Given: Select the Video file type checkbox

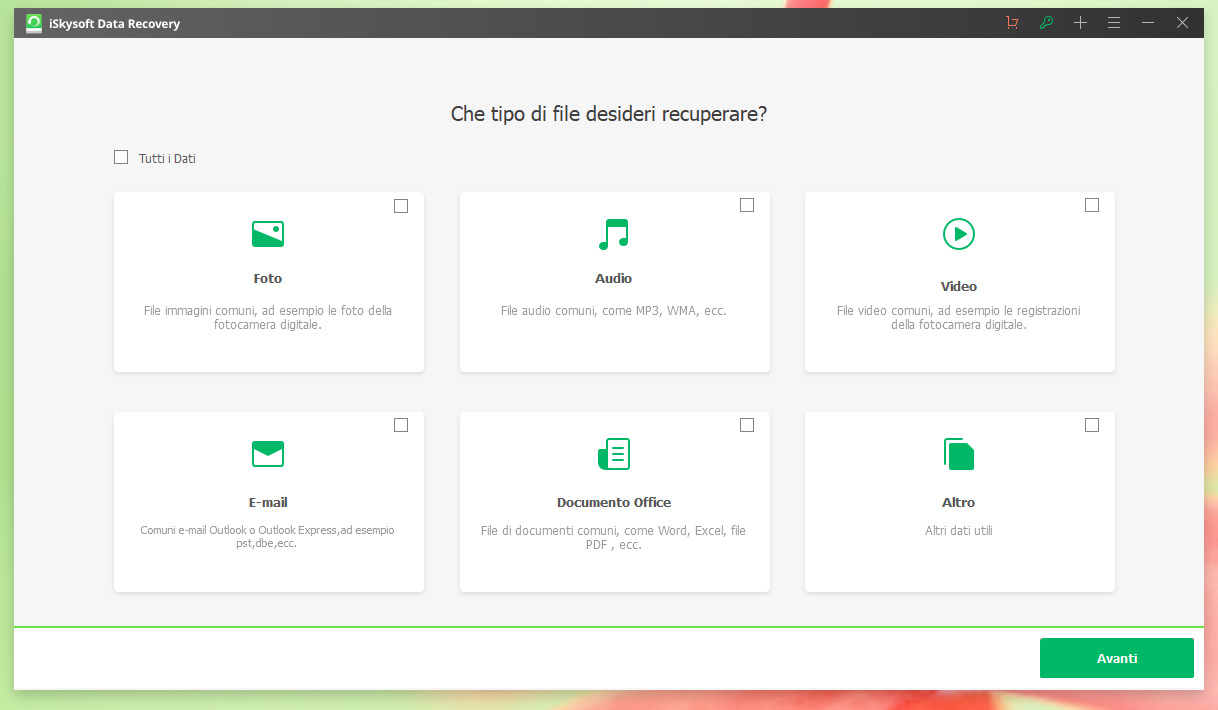Looking at the screenshot, I should point(1092,205).
